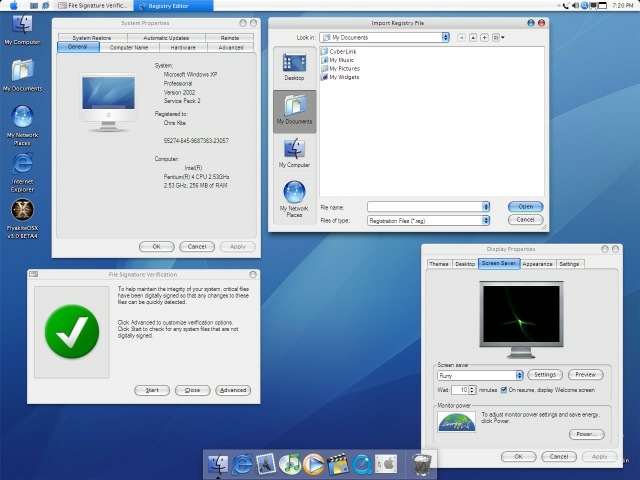Viewport: 640px width, 480px height.
Task: Go back in Import Registry File toolbar
Action: 461,38
